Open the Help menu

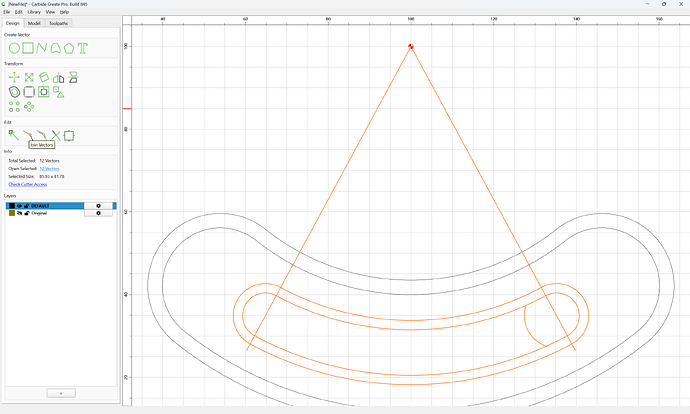(x=64, y=12)
